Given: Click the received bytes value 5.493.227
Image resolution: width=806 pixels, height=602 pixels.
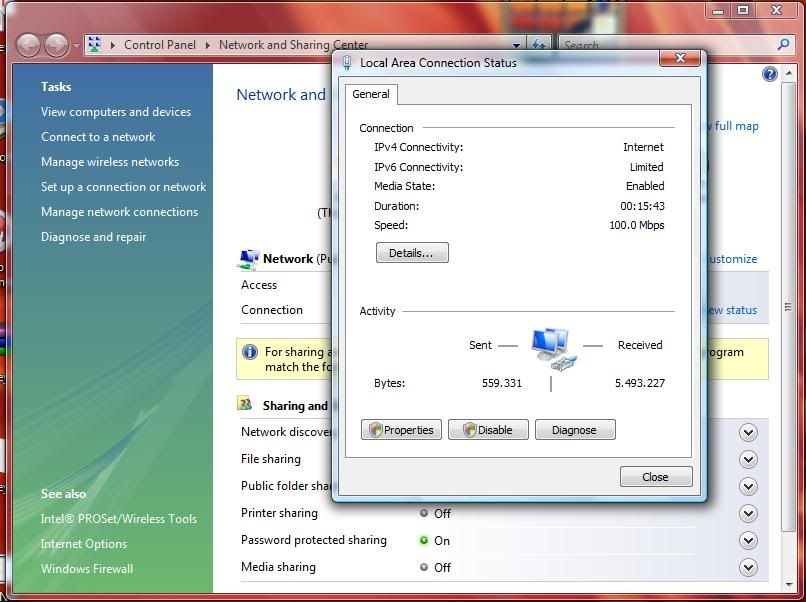Looking at the screenshot, I should click(x=640, y=383).
